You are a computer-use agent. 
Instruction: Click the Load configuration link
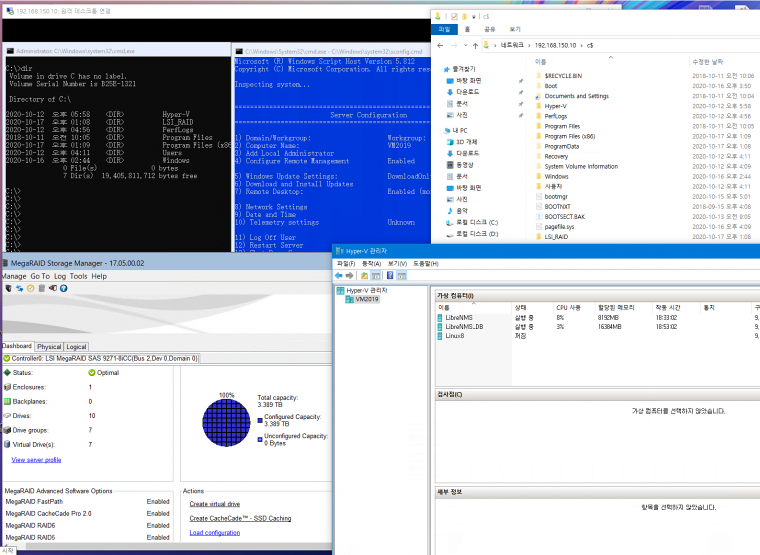coord(215,533)
